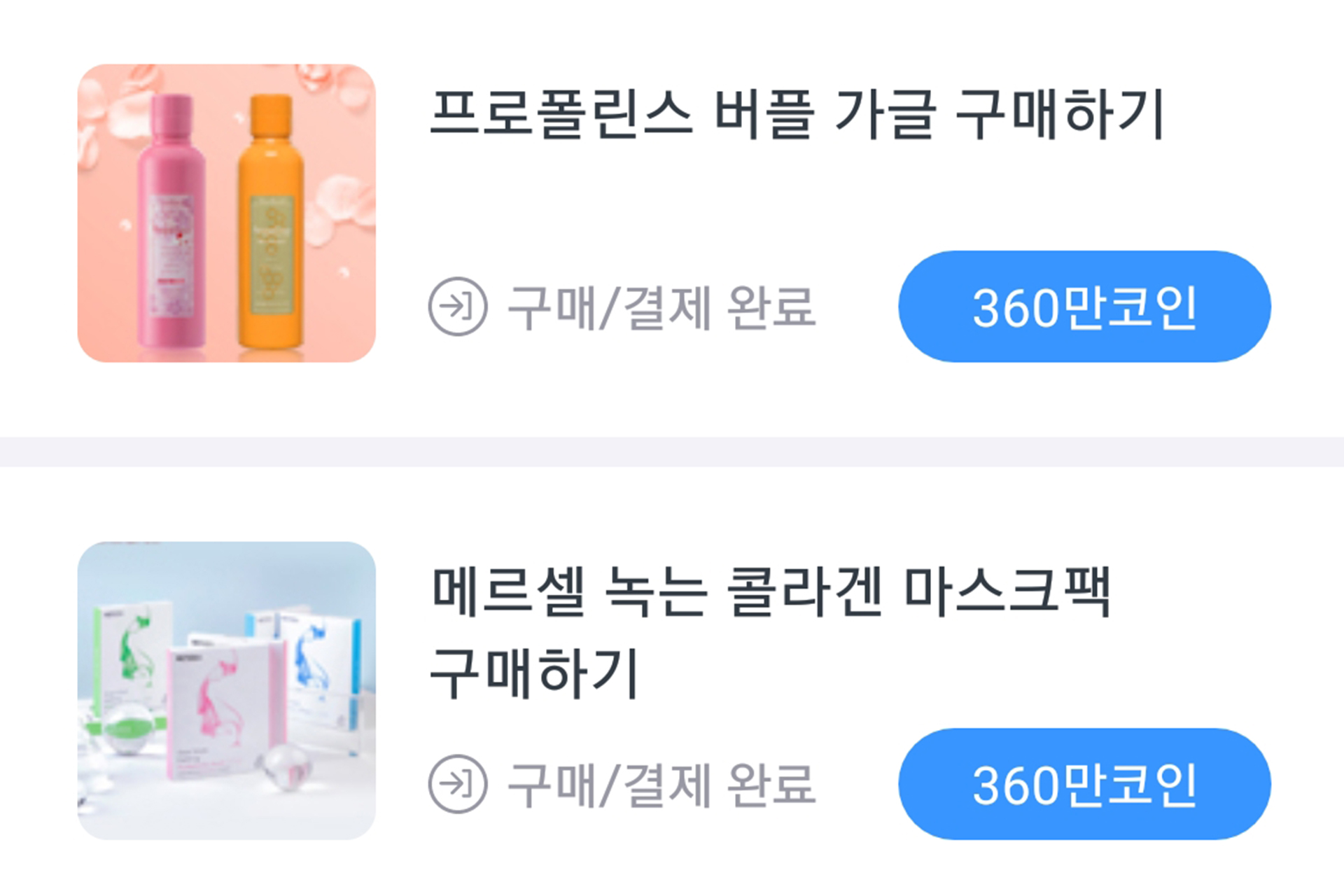Click the 구매하기 text on mask pack second line
This screenshot has height=896, width=1344.
[x=535, y=673]
